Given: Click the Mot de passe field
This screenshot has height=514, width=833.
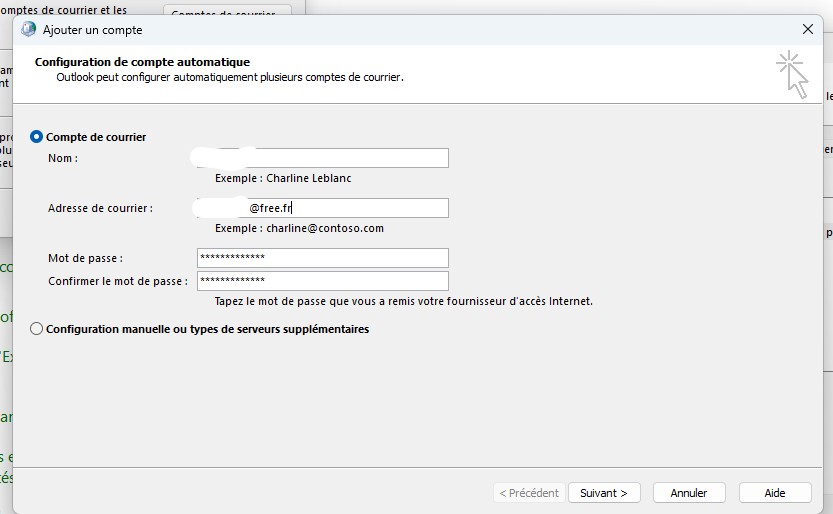Looking at the screenshot, I should [x=322, y=258].
